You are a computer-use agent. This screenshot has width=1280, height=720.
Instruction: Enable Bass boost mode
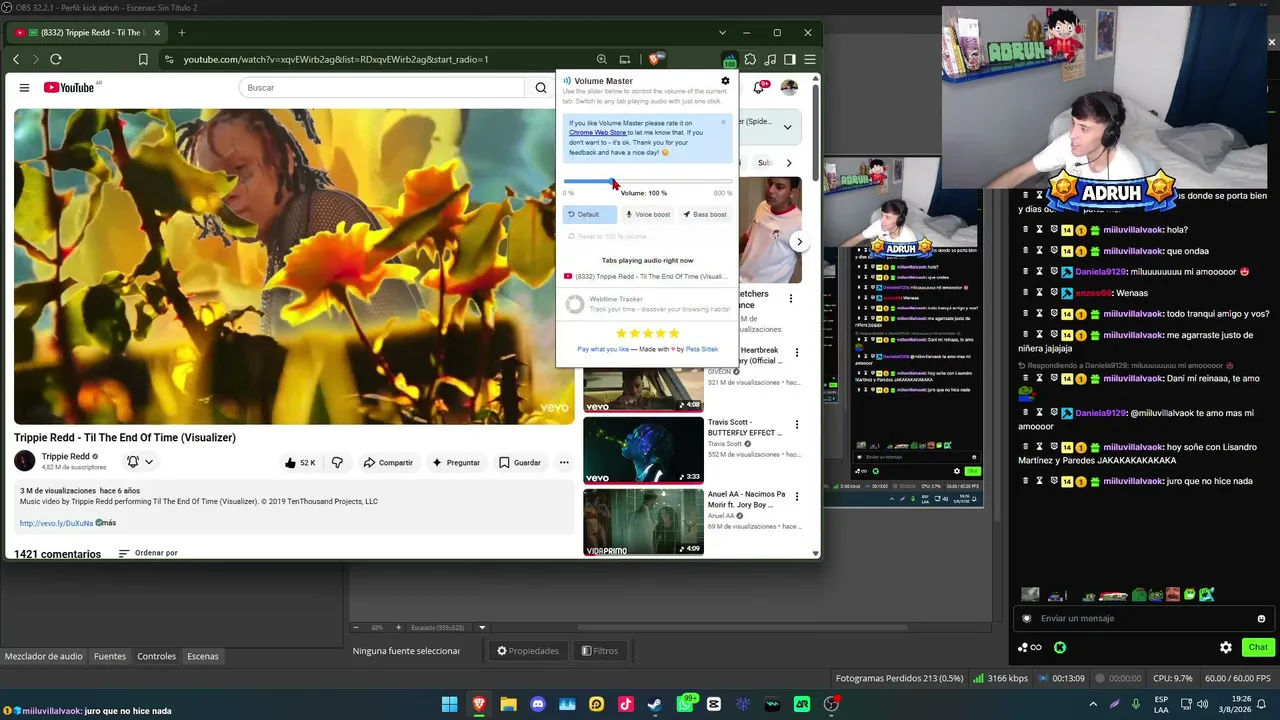(x=705, y=214)
